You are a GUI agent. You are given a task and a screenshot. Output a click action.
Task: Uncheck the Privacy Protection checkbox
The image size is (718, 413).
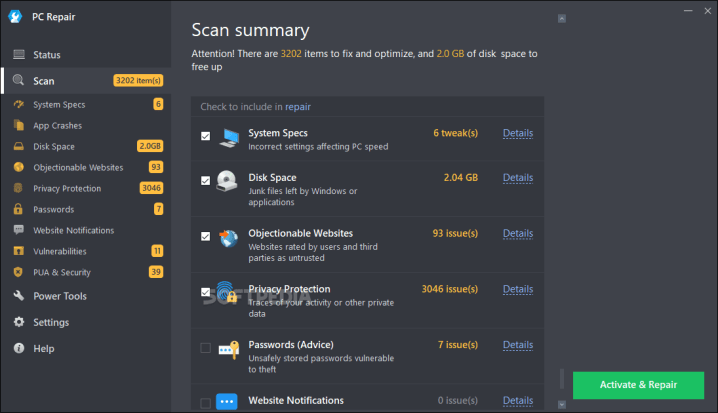coord(206,292)
